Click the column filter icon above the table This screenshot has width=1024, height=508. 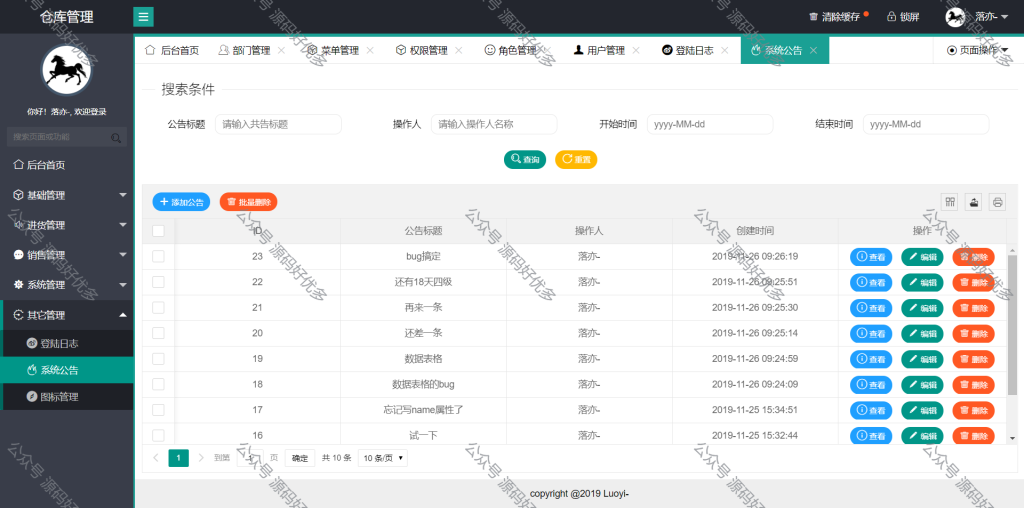(x=950, y=202)
